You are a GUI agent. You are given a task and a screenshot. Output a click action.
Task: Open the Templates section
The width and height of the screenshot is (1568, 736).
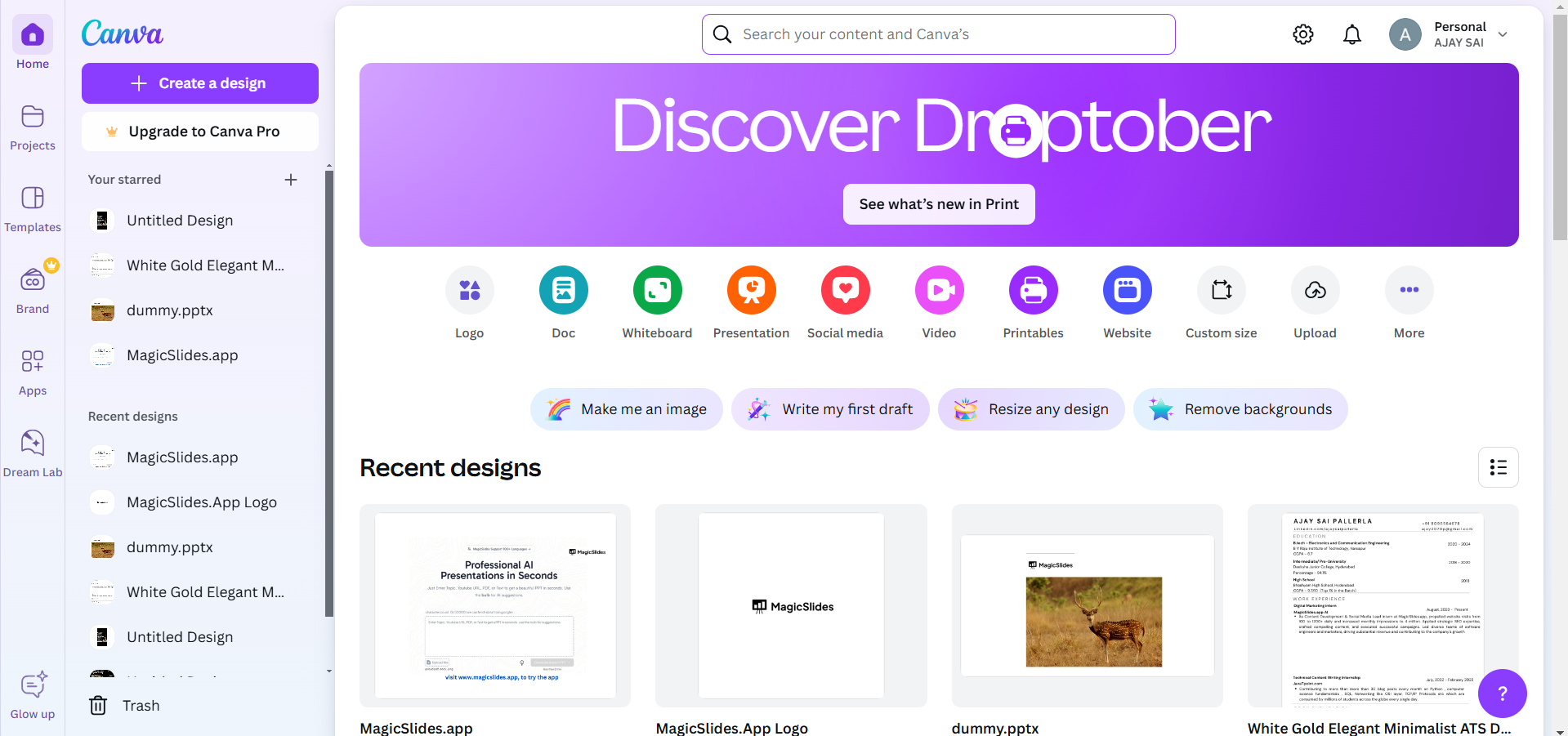pyautogui.click(x=33, y=209)
